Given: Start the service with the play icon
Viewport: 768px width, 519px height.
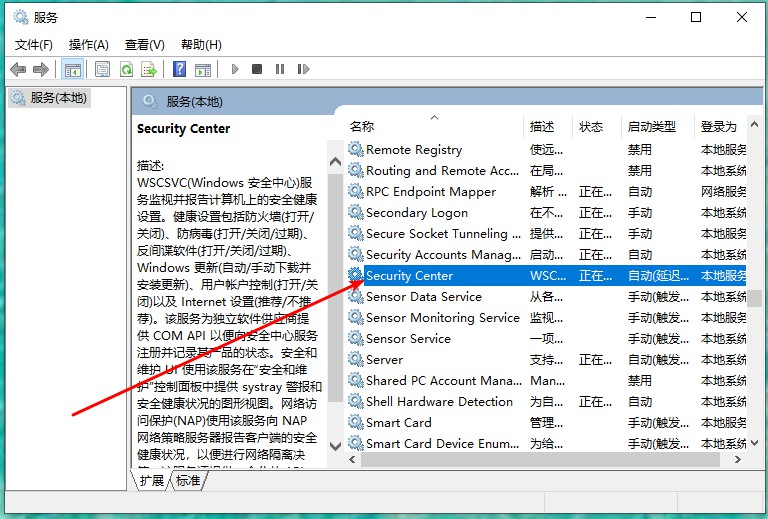Looking at the screenshot, I should coord(235,69).
